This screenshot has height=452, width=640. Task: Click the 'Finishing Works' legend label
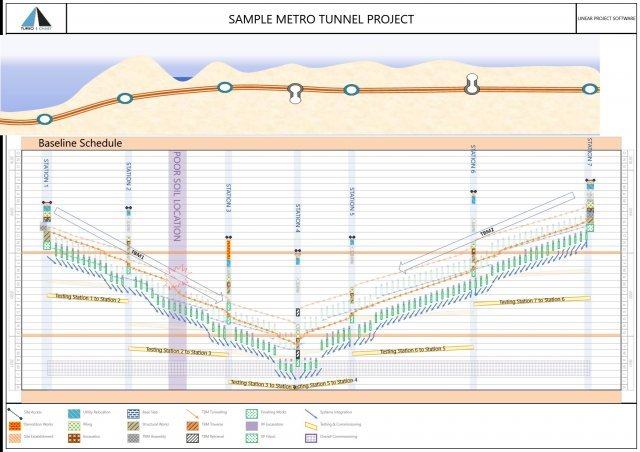point(274,413)
